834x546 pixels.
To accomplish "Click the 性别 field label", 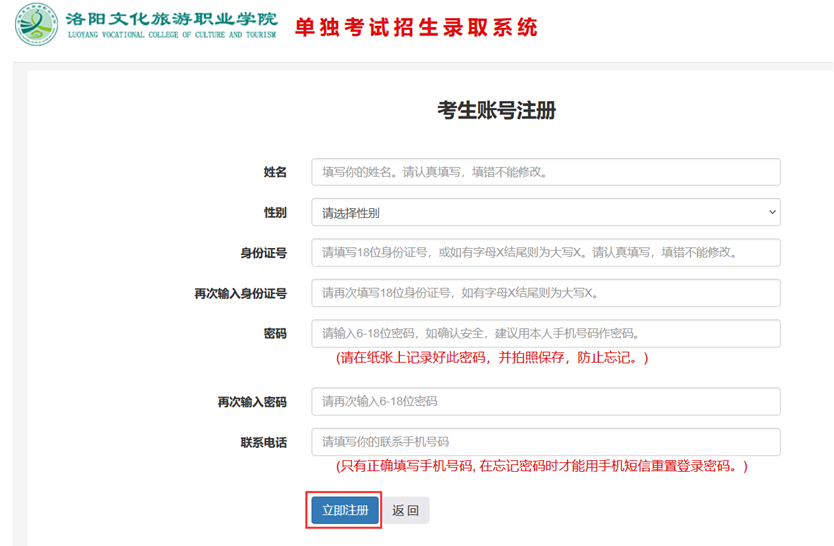I will click(275, 212).
